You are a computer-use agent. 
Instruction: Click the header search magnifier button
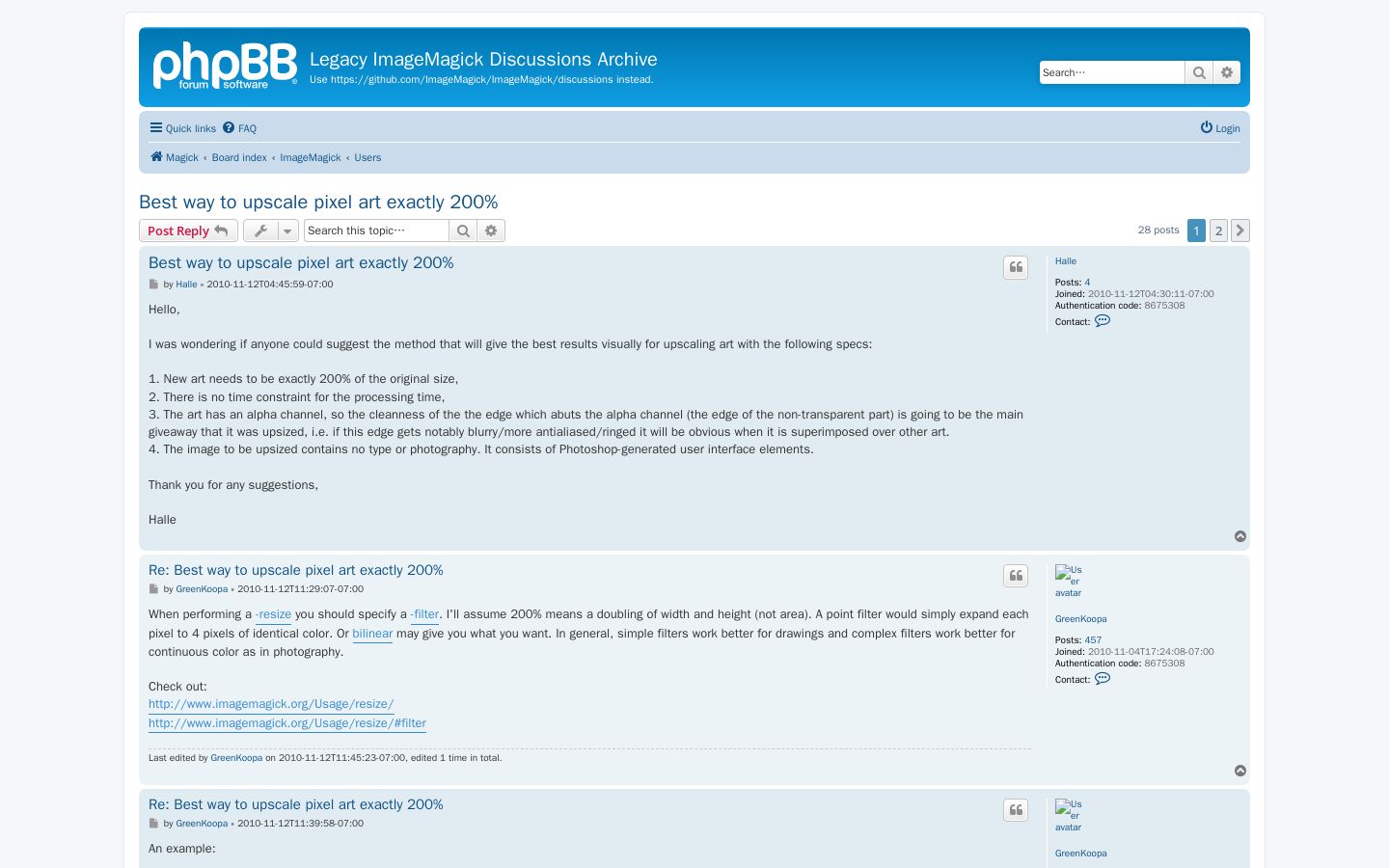click(1199, 72)
